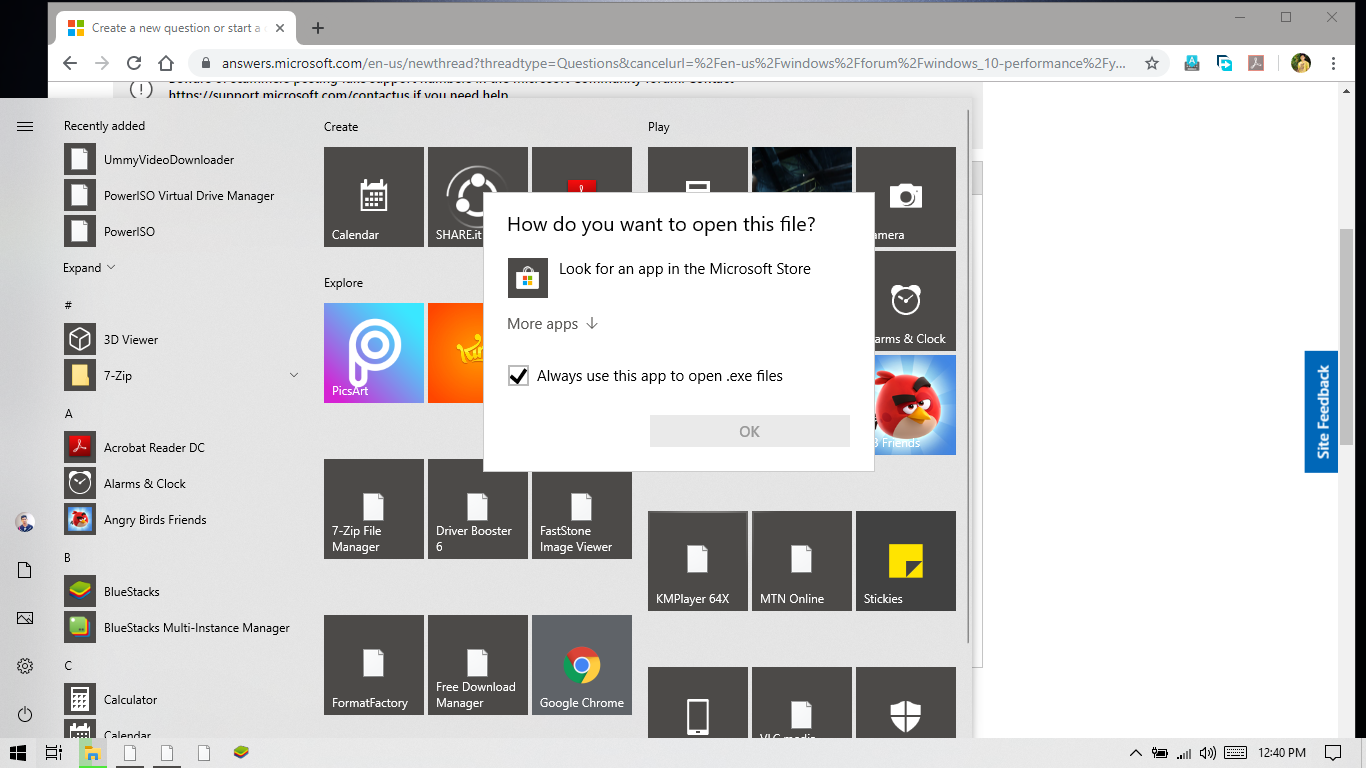
Task: Expand the 7-Zip folder in app list
Action: [x=294, y=376]
